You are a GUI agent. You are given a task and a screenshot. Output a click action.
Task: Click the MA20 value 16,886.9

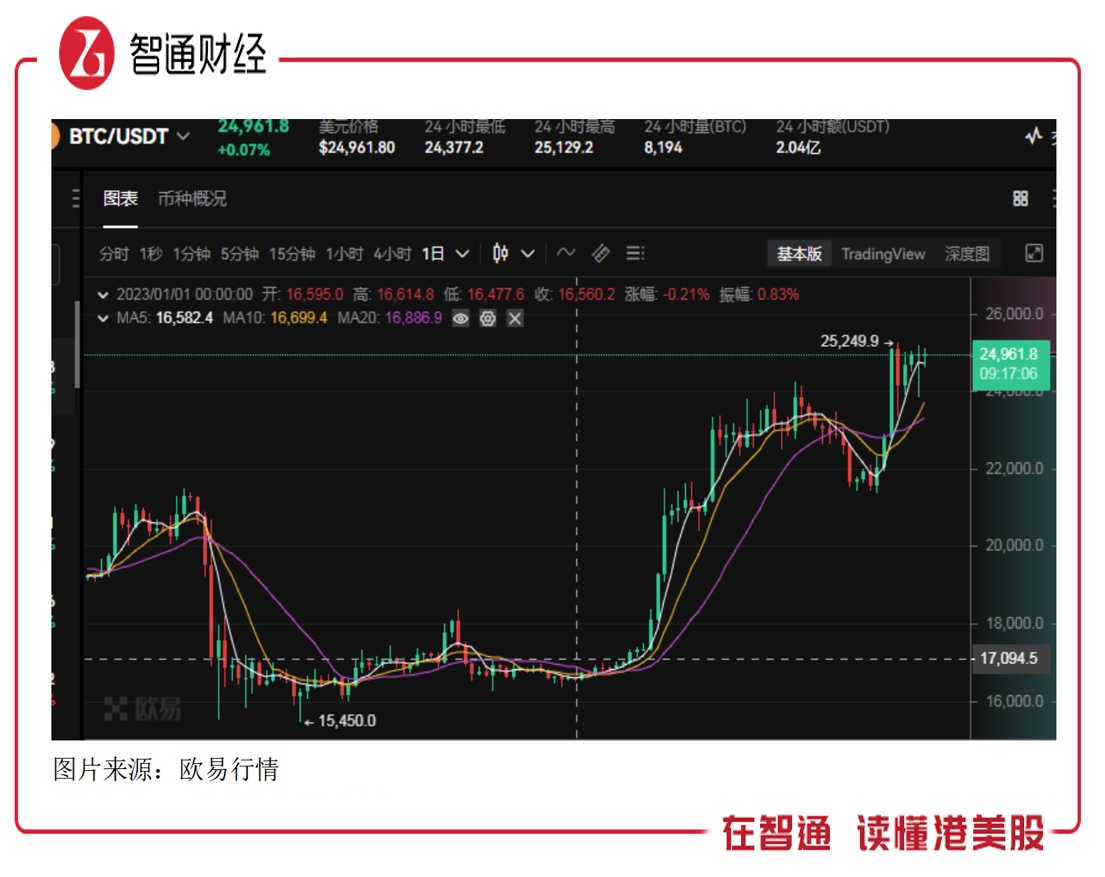(x=414, y=318)
